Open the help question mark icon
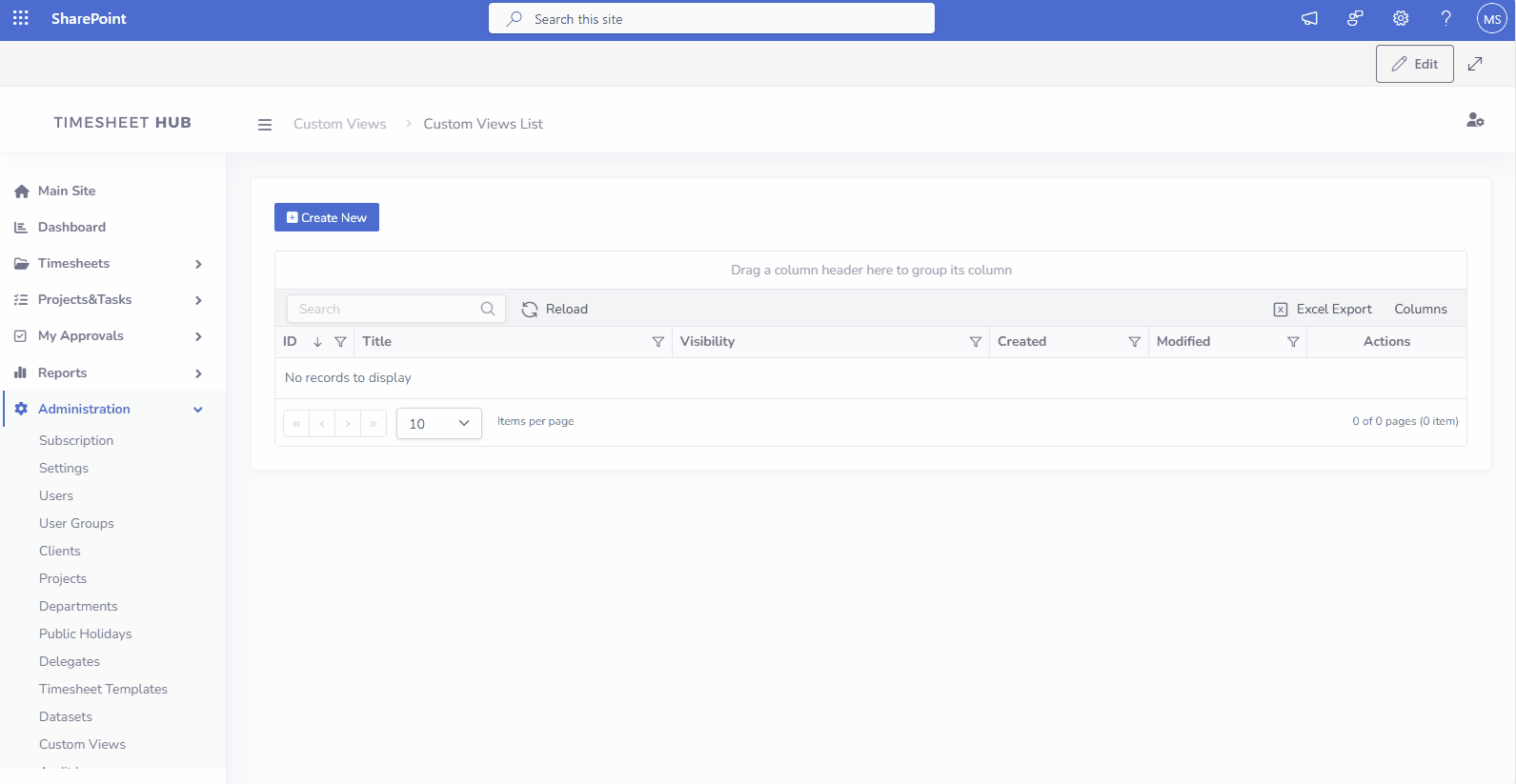The width and height of the screenshot is (1516, 784). (x=1445, y=18)
